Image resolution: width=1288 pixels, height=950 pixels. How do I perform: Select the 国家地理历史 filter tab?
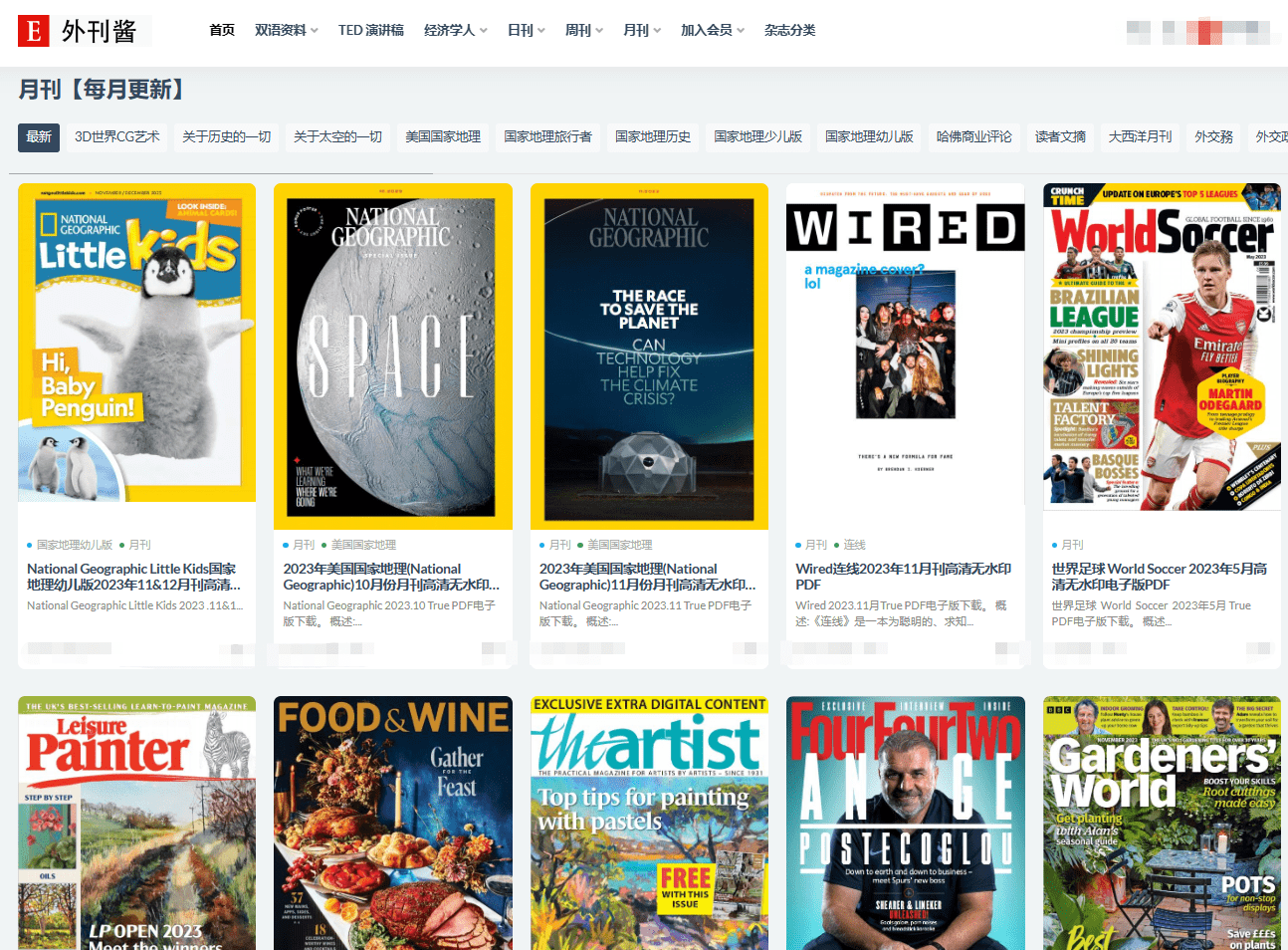point(653,137)
